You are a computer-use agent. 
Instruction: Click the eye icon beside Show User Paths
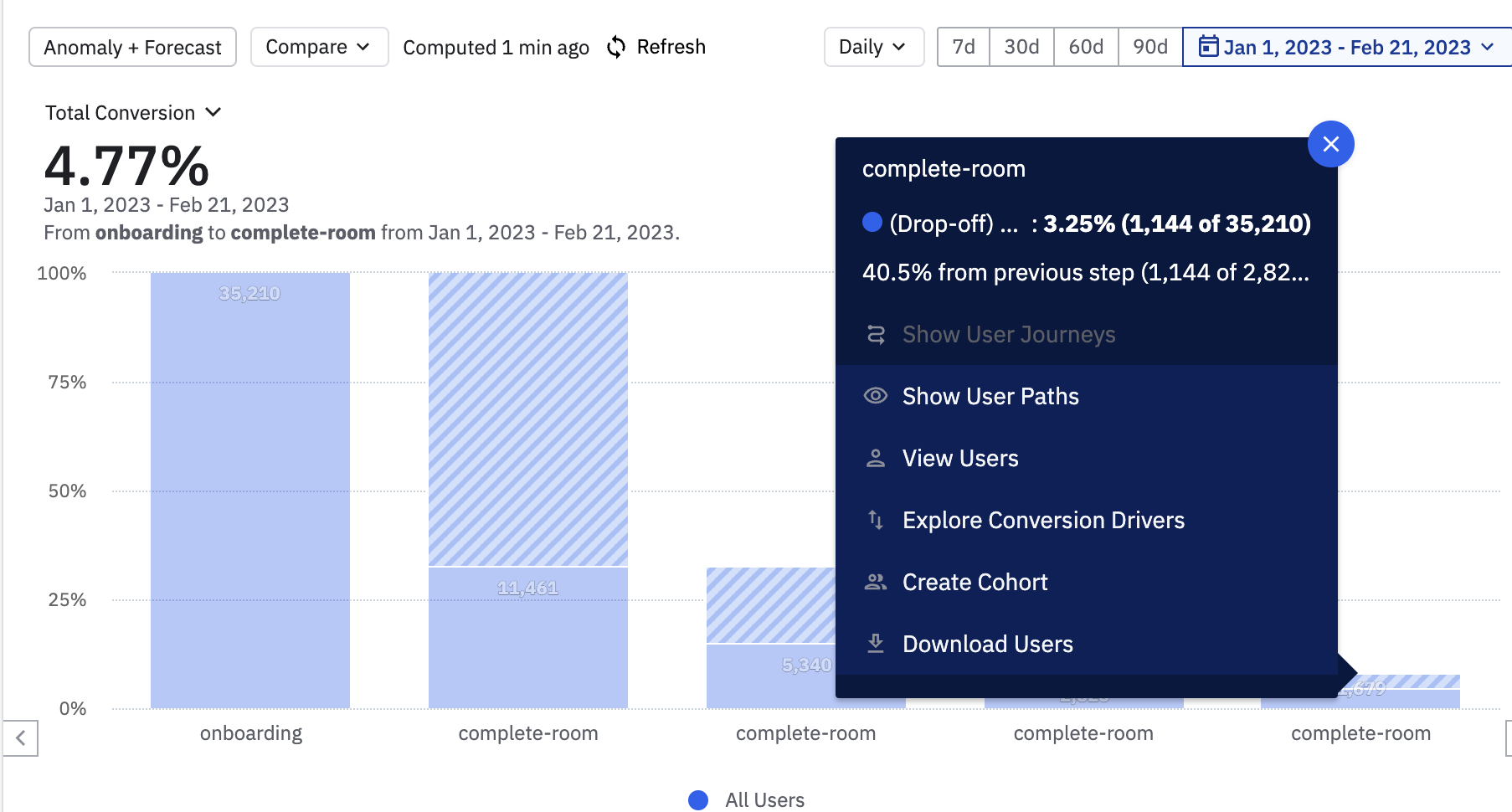pyautogui.click(x=876, y=396)
